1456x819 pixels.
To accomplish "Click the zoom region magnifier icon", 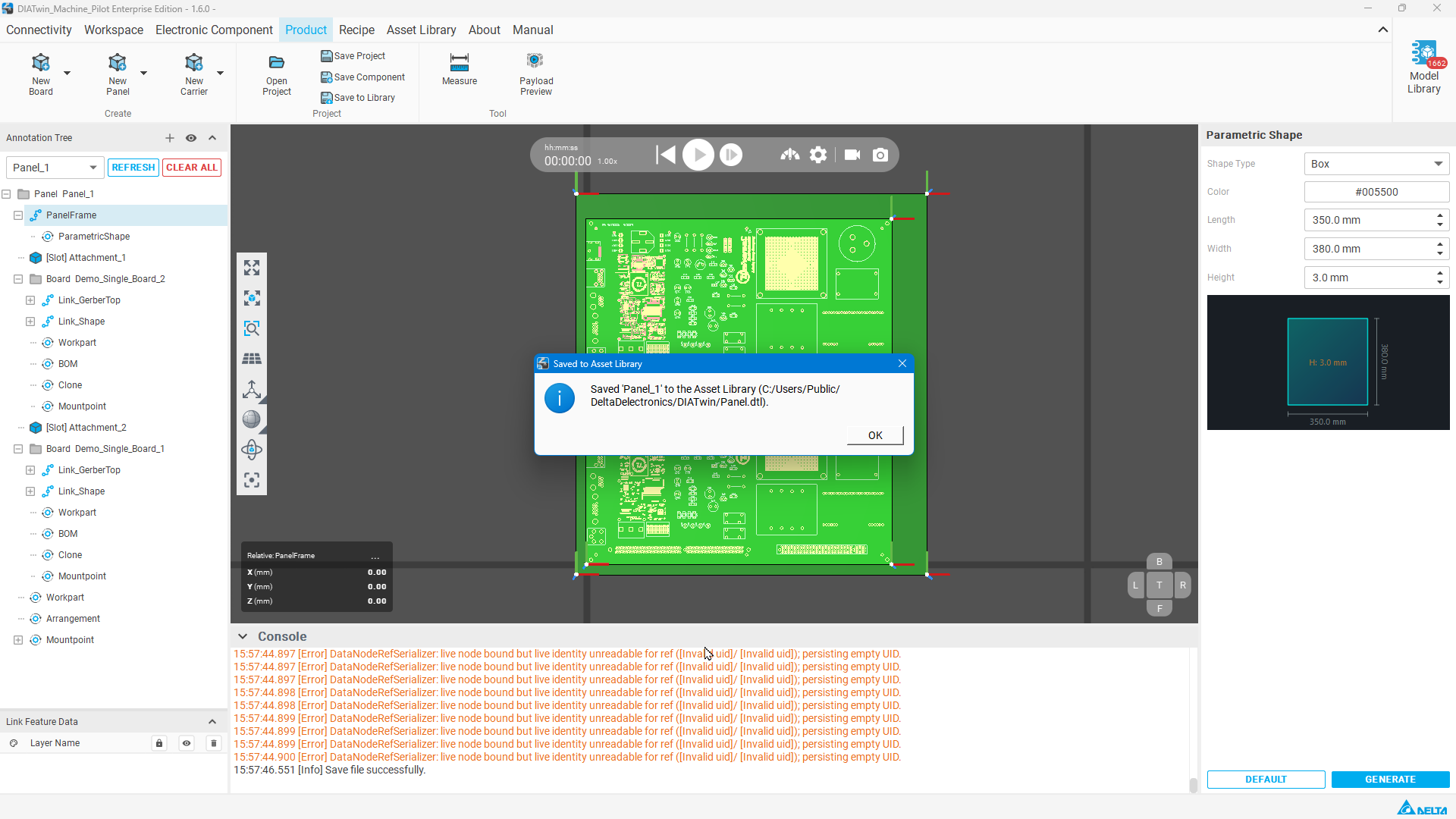I will click(x=252, y=328).
